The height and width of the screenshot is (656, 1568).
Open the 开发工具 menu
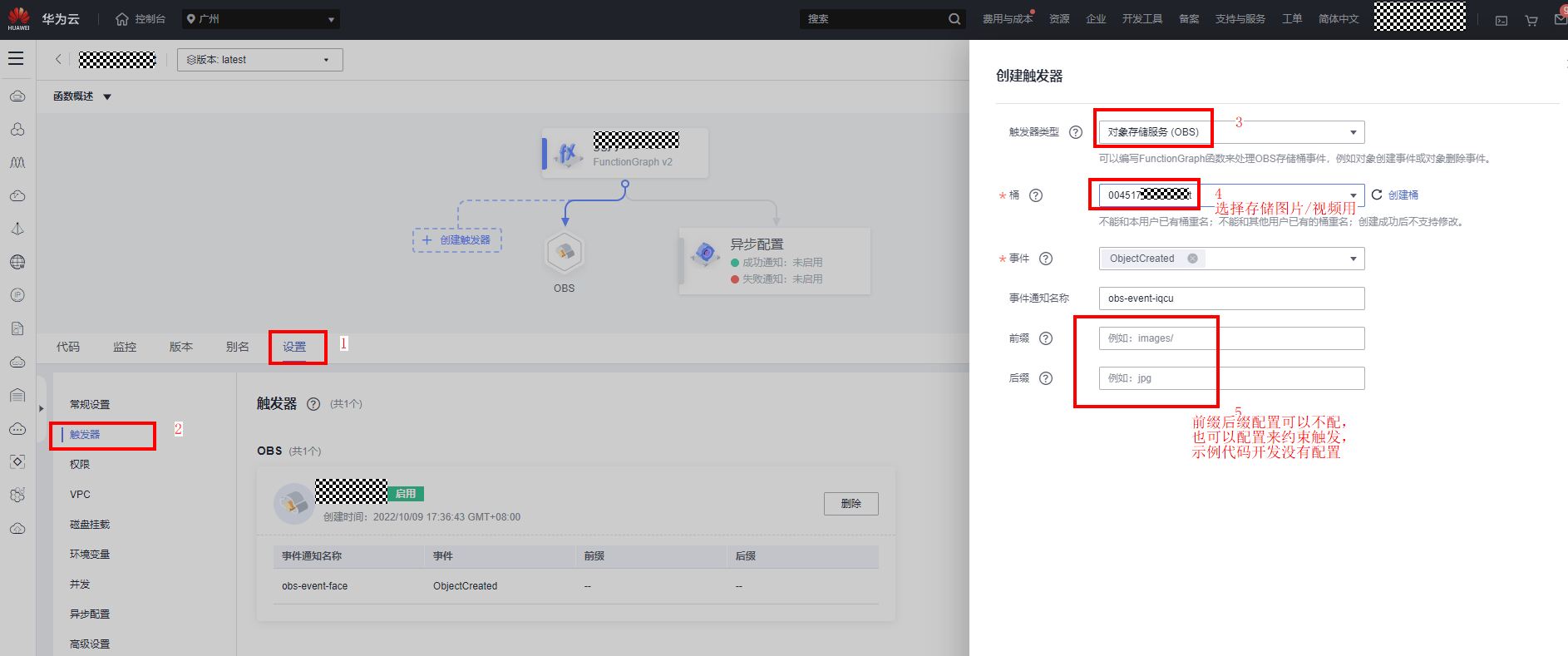(1142, 19)
